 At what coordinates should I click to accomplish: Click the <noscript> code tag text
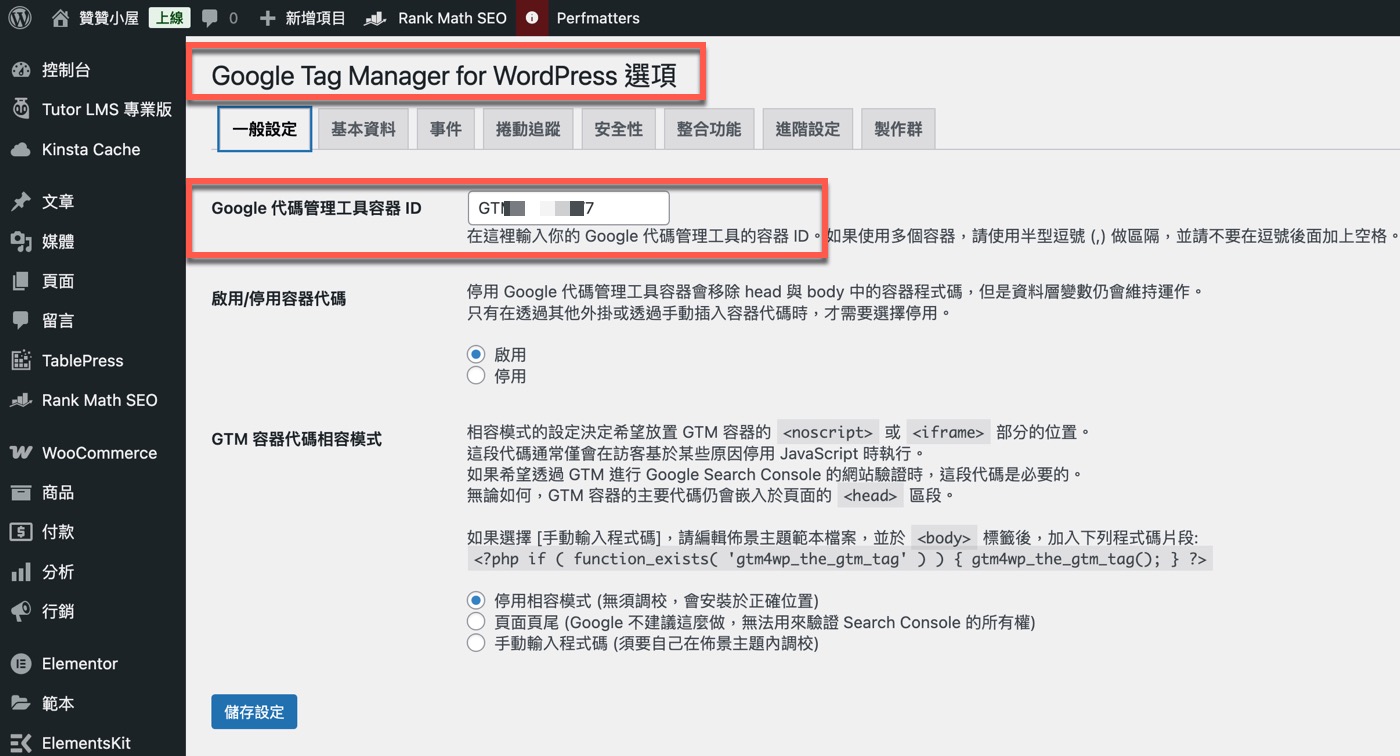pos(828,433)
